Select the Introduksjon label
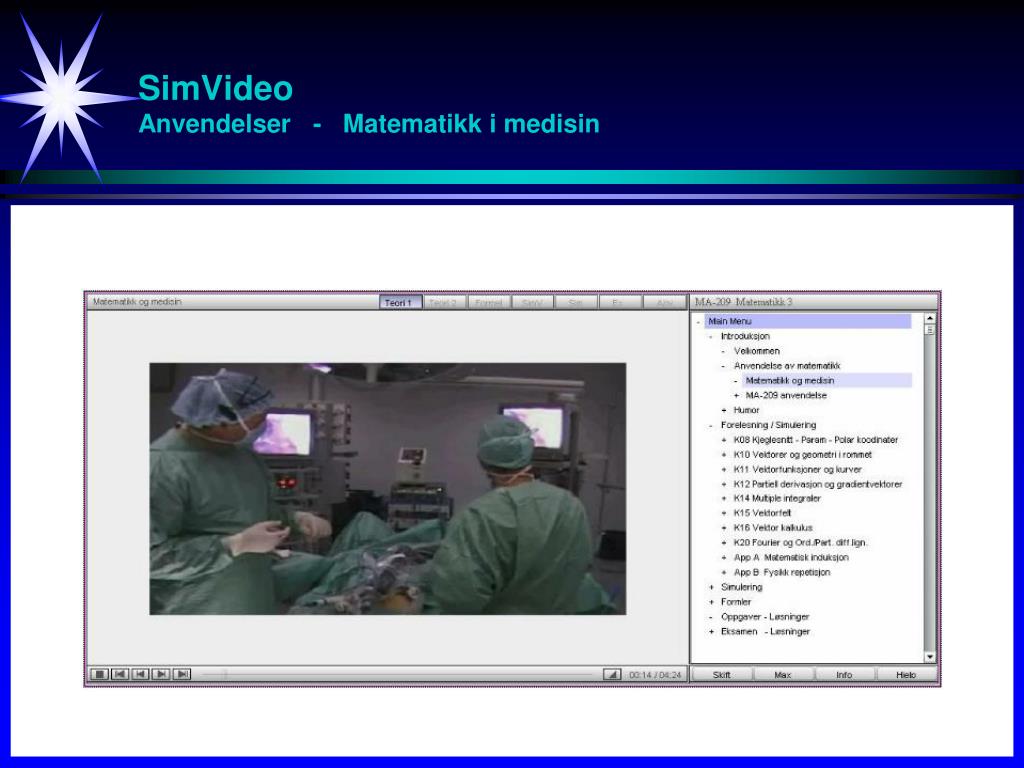 (x=745, y=336)
